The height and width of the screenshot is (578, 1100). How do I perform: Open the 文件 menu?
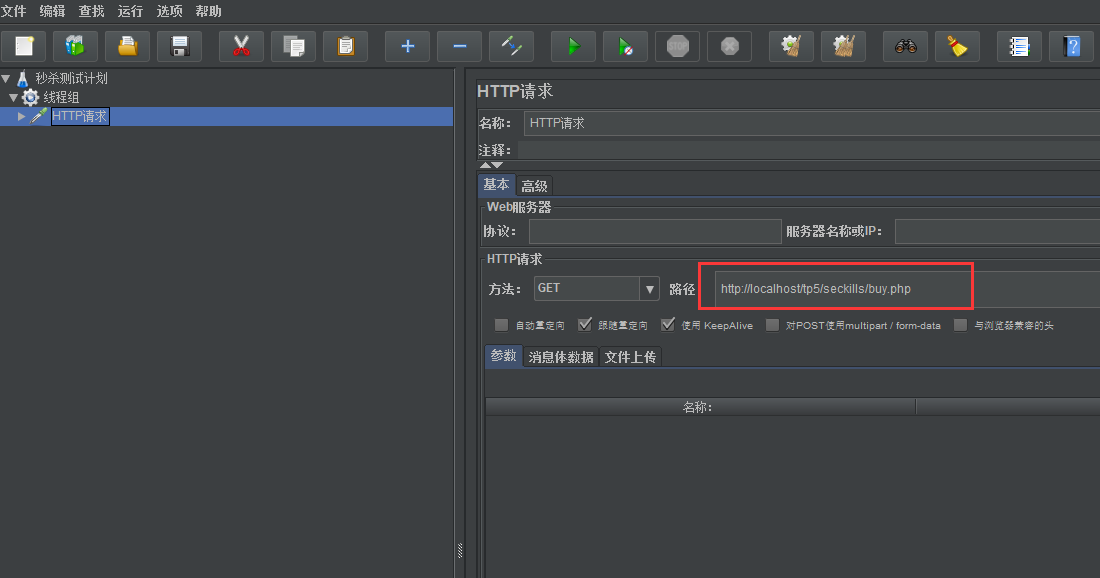13,11
